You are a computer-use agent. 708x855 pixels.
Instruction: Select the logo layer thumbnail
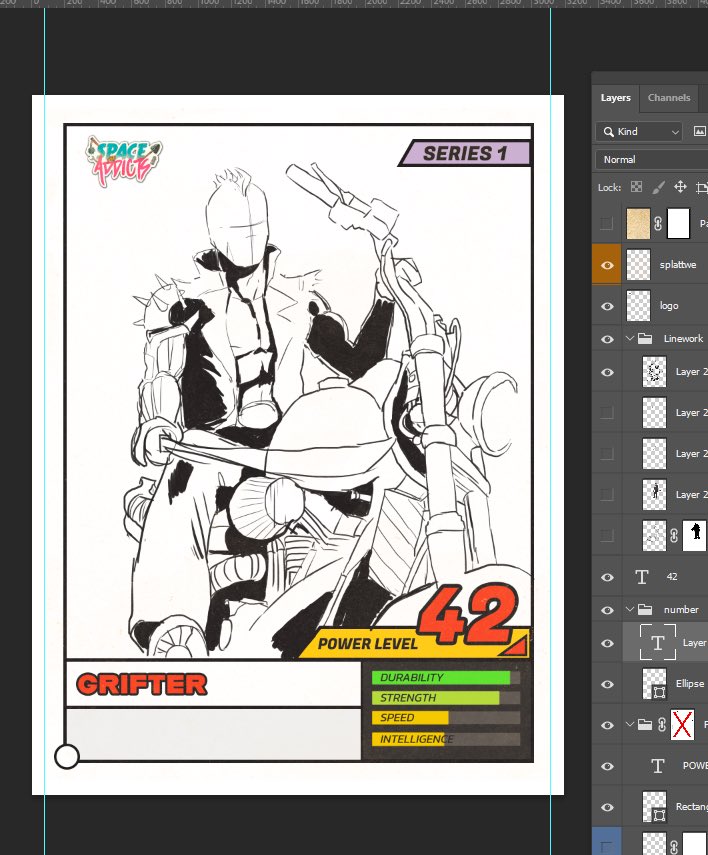(638, 305)
